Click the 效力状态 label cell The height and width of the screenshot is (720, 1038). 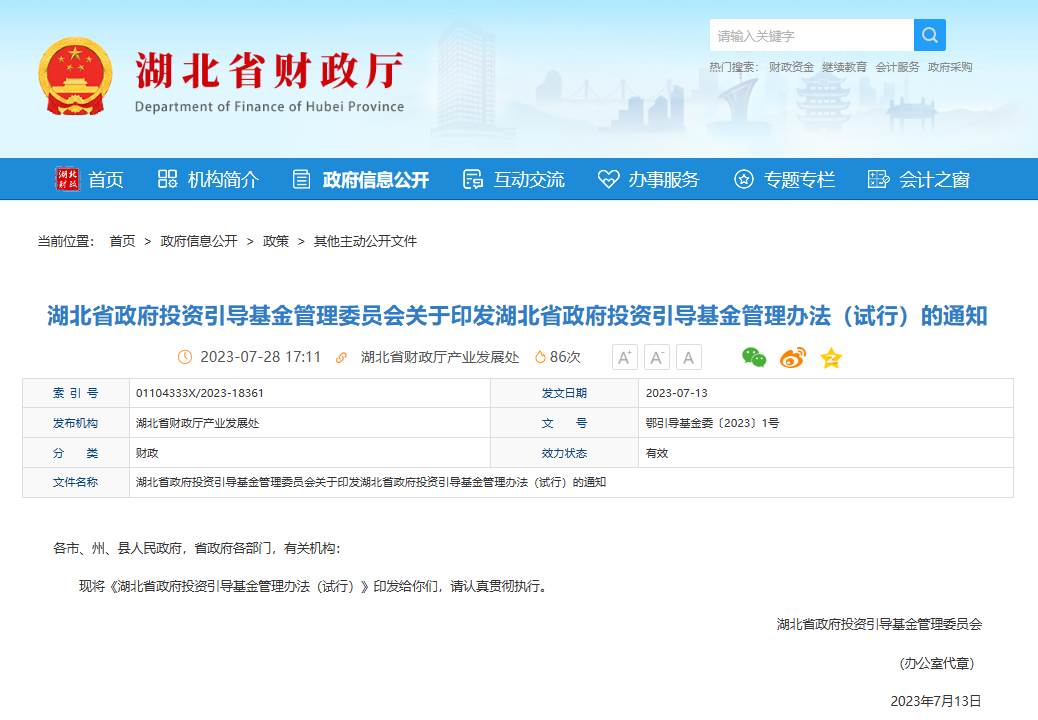[x=564, y=453]
